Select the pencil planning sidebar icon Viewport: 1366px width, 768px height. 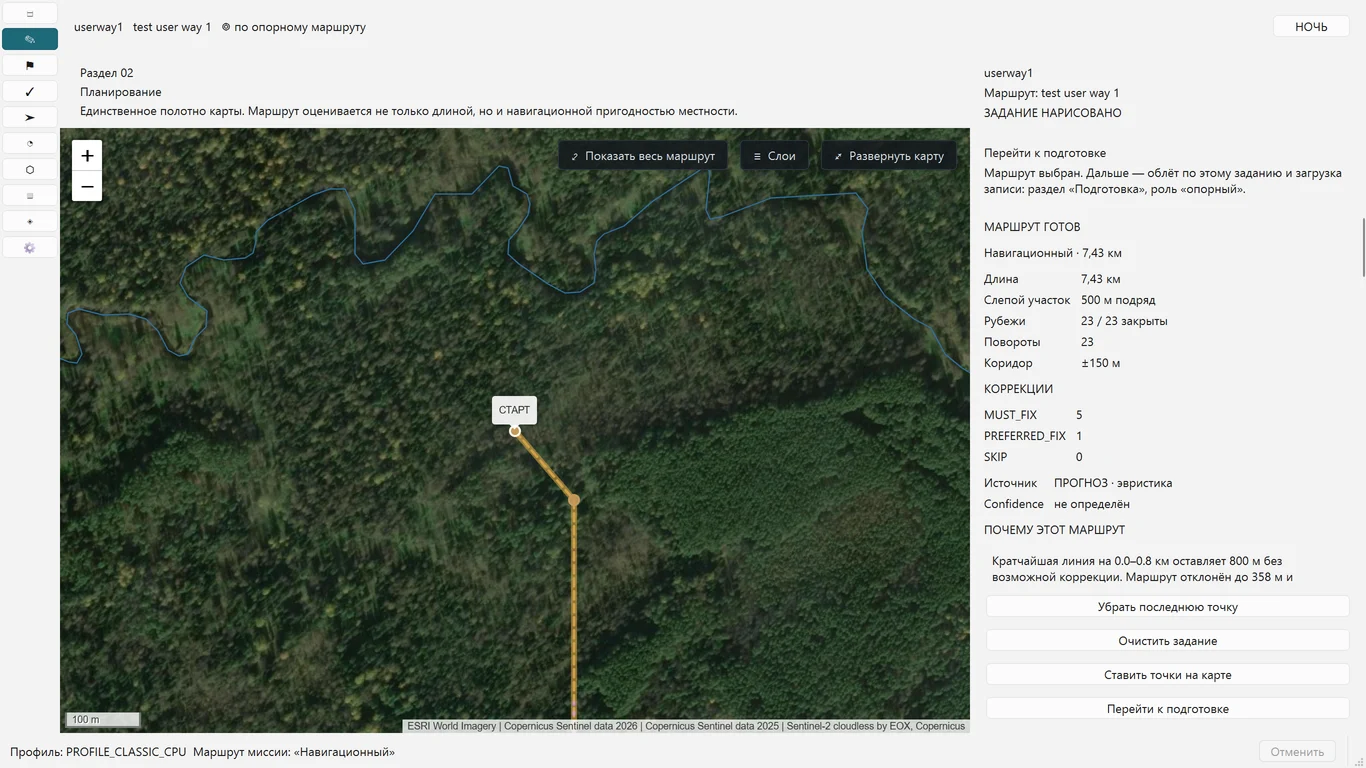pos(30,39)
